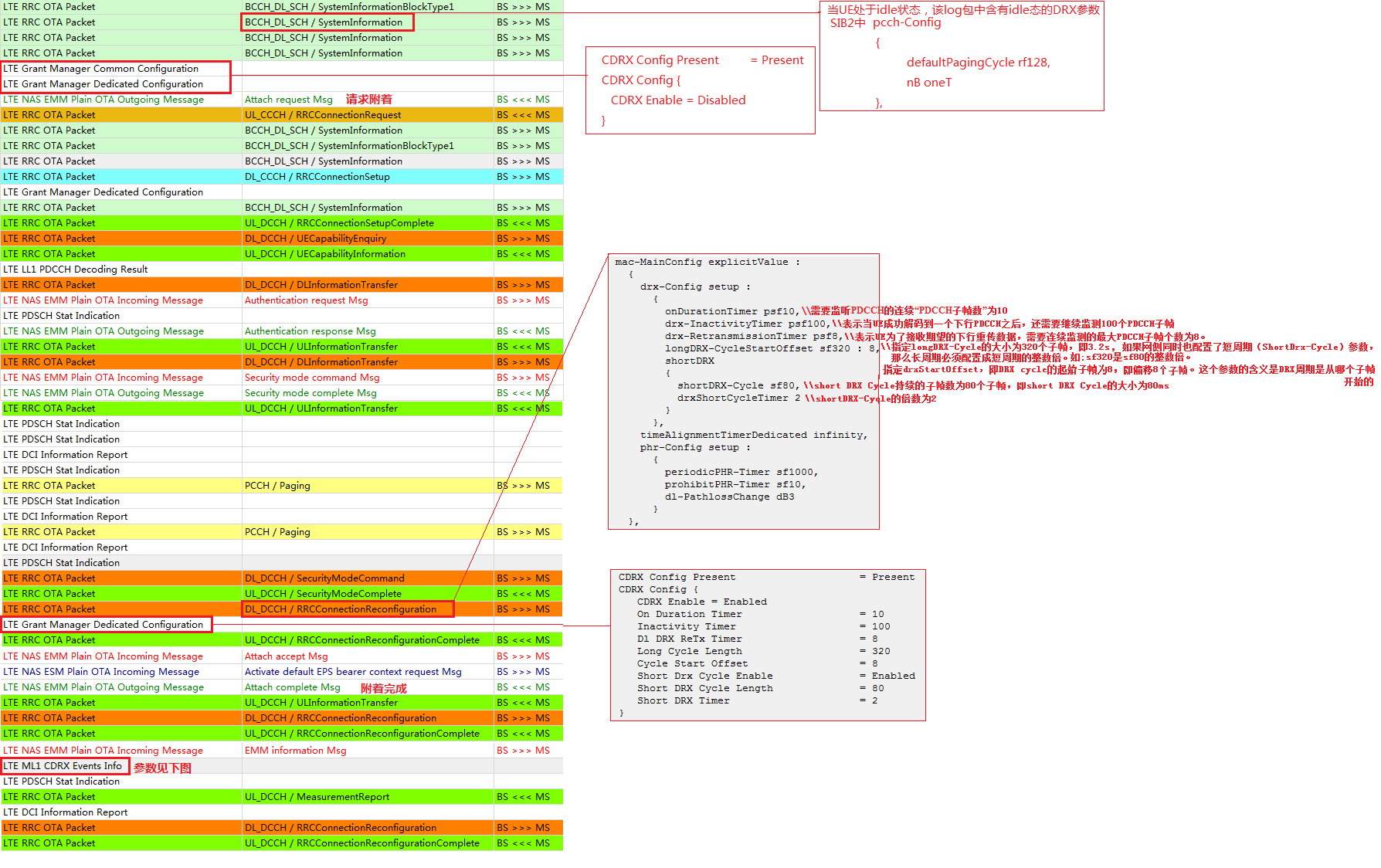Click BS <<< MS in the MeasurementReport row
The height and width of the screenshot is (868, 1381).
tap(524, 797)
